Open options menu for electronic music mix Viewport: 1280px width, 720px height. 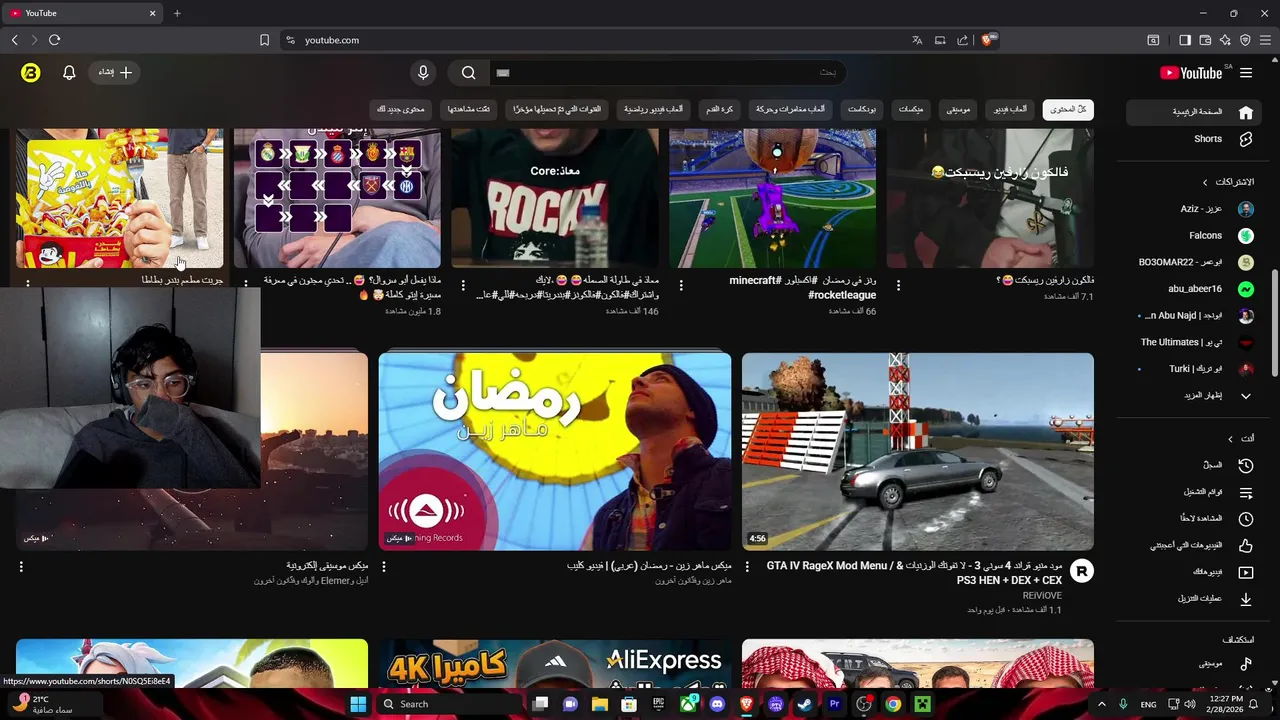(x=21, y=566)
